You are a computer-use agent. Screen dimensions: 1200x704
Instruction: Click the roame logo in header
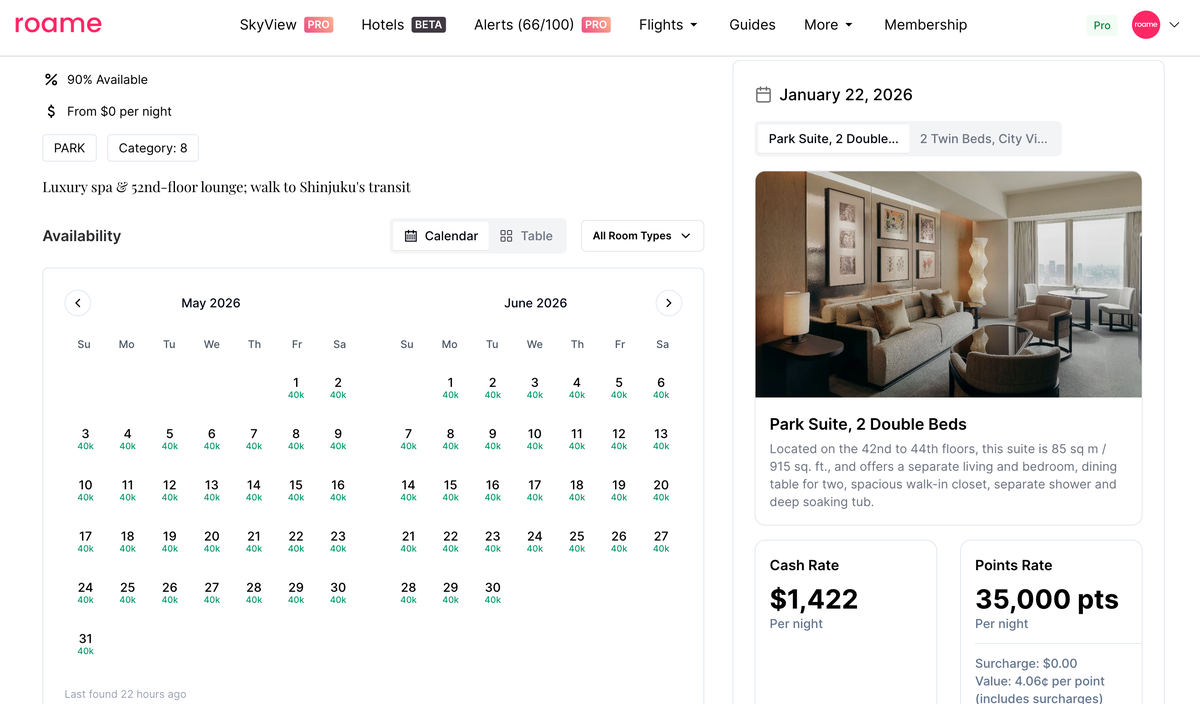coord(58,25)
